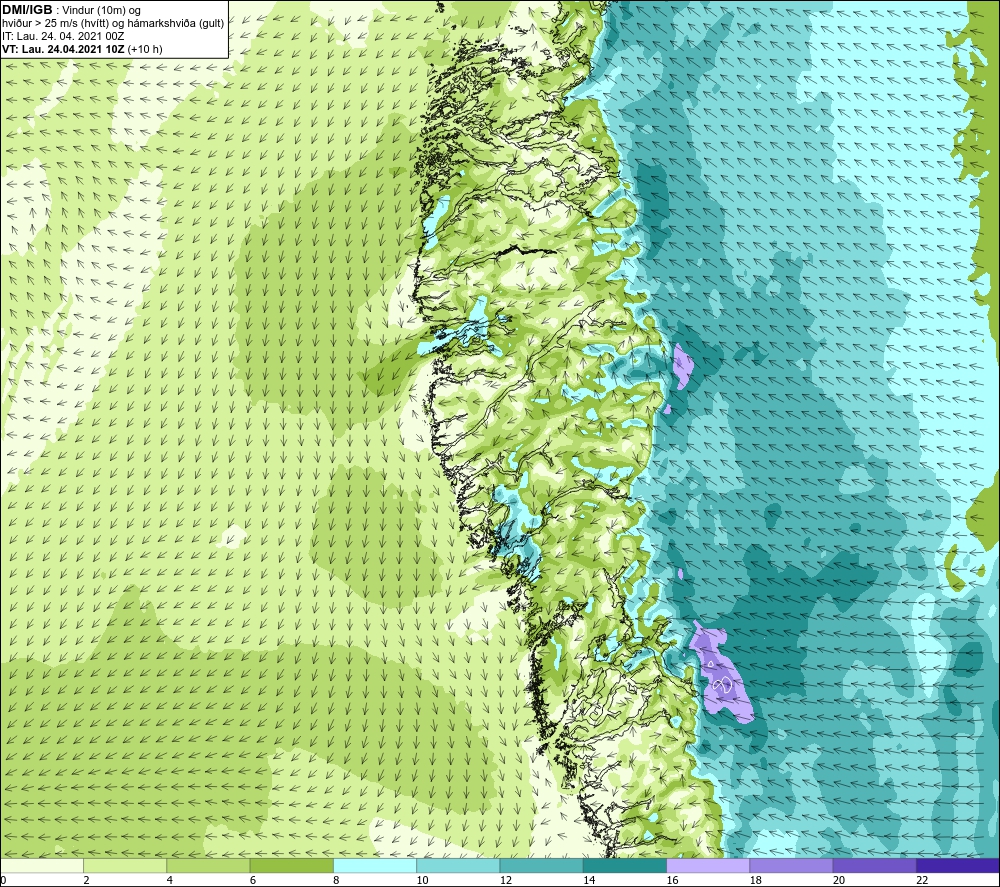Click the 8–10 m/s bright cyan swatch
1000x887 pixels.
[375, 866]
